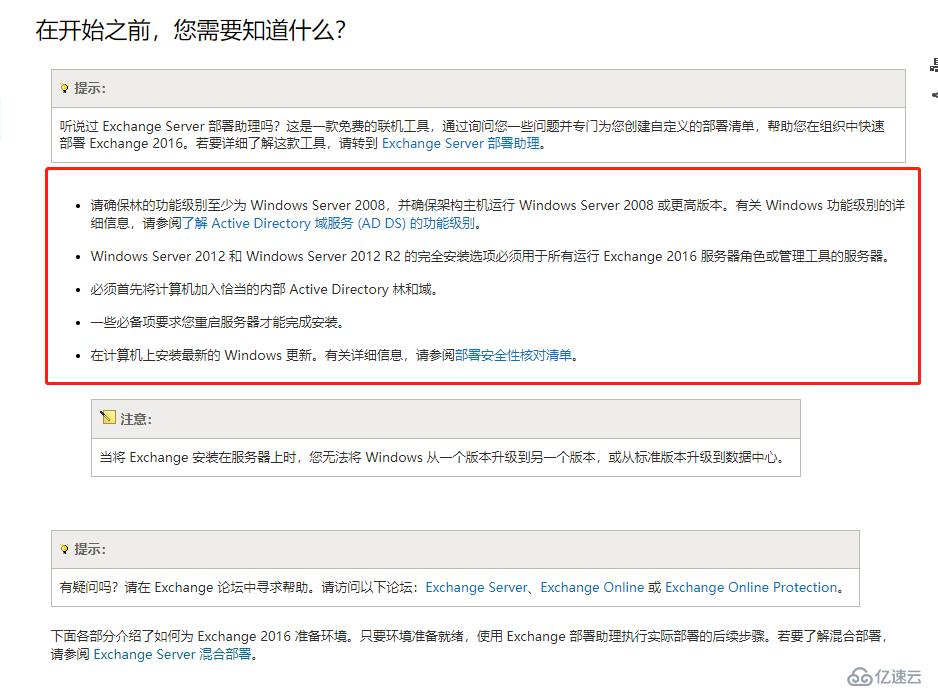Image resolution: width=938 pixels, height=689 pixels.
Task: Click the note text 当将 Exchange 安装在服务器上时
Action: 442,458
